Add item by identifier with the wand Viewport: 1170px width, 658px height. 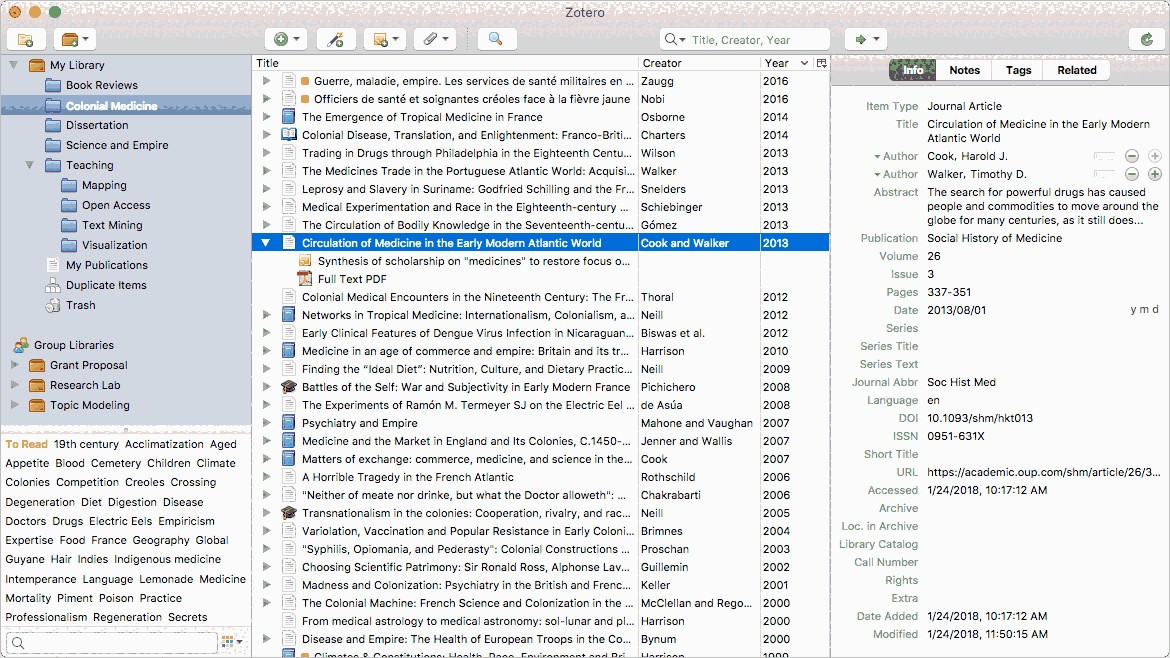[x=335, y=39]
